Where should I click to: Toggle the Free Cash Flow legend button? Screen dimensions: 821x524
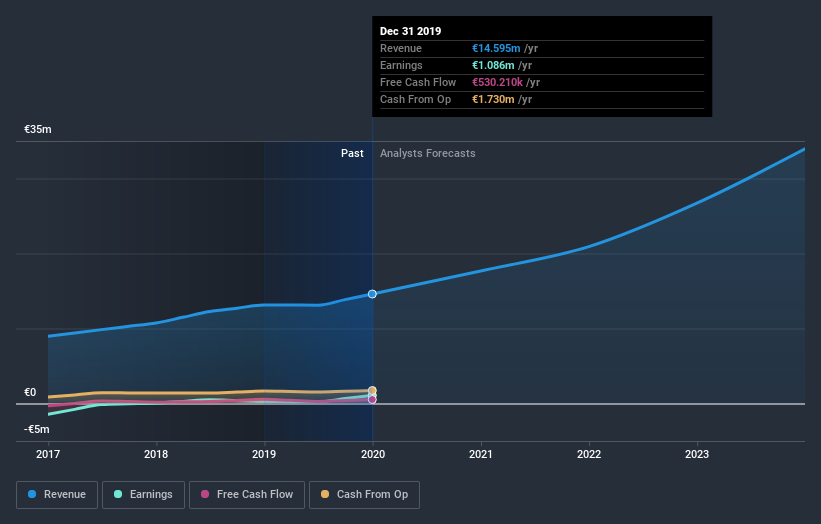coord(247,495)
